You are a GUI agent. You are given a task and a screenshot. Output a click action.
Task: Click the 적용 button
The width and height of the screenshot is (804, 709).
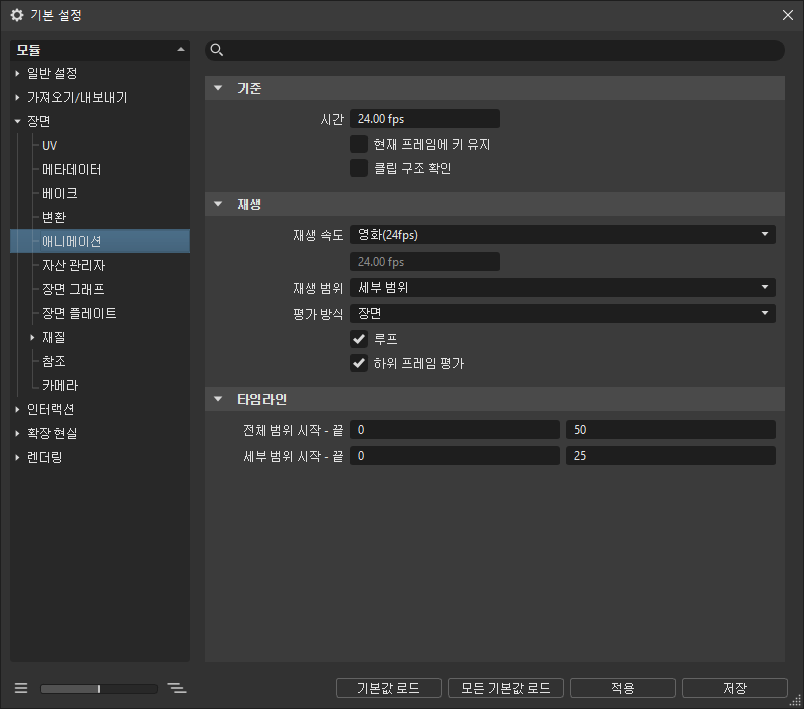coord(622,688)
